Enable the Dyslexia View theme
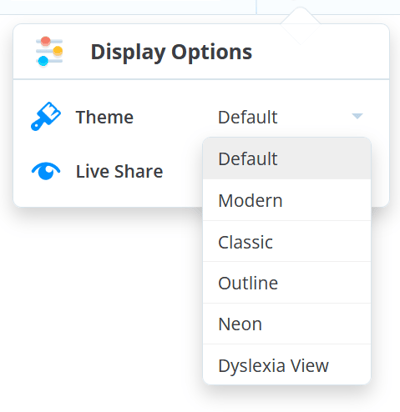Viewport: 400px width, 412px height. pos(287,365)
